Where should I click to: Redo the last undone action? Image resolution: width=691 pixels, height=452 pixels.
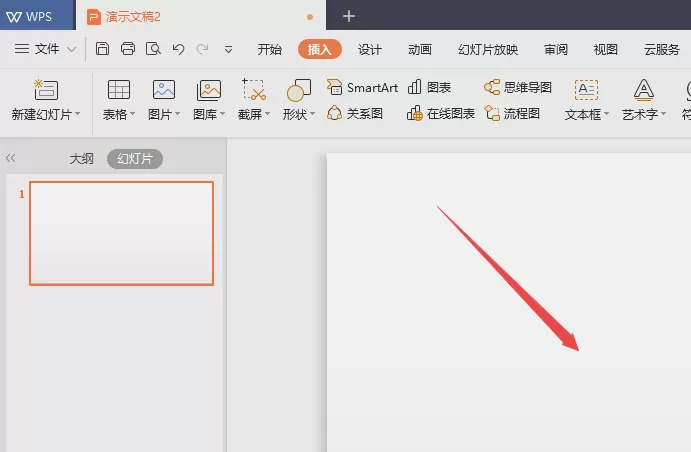(203, 49)
